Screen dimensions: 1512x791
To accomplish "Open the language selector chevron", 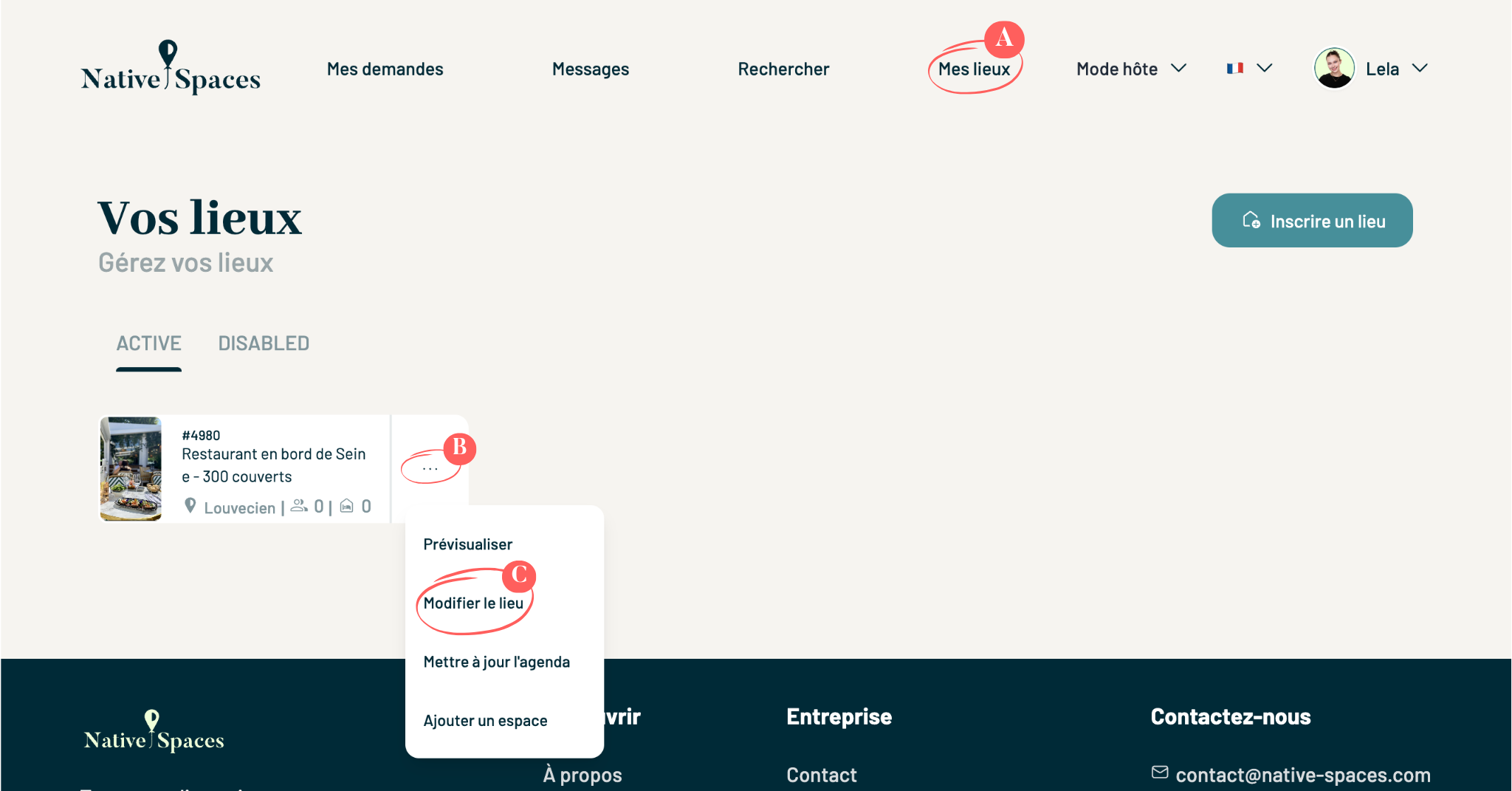I will click(1265, 69).
